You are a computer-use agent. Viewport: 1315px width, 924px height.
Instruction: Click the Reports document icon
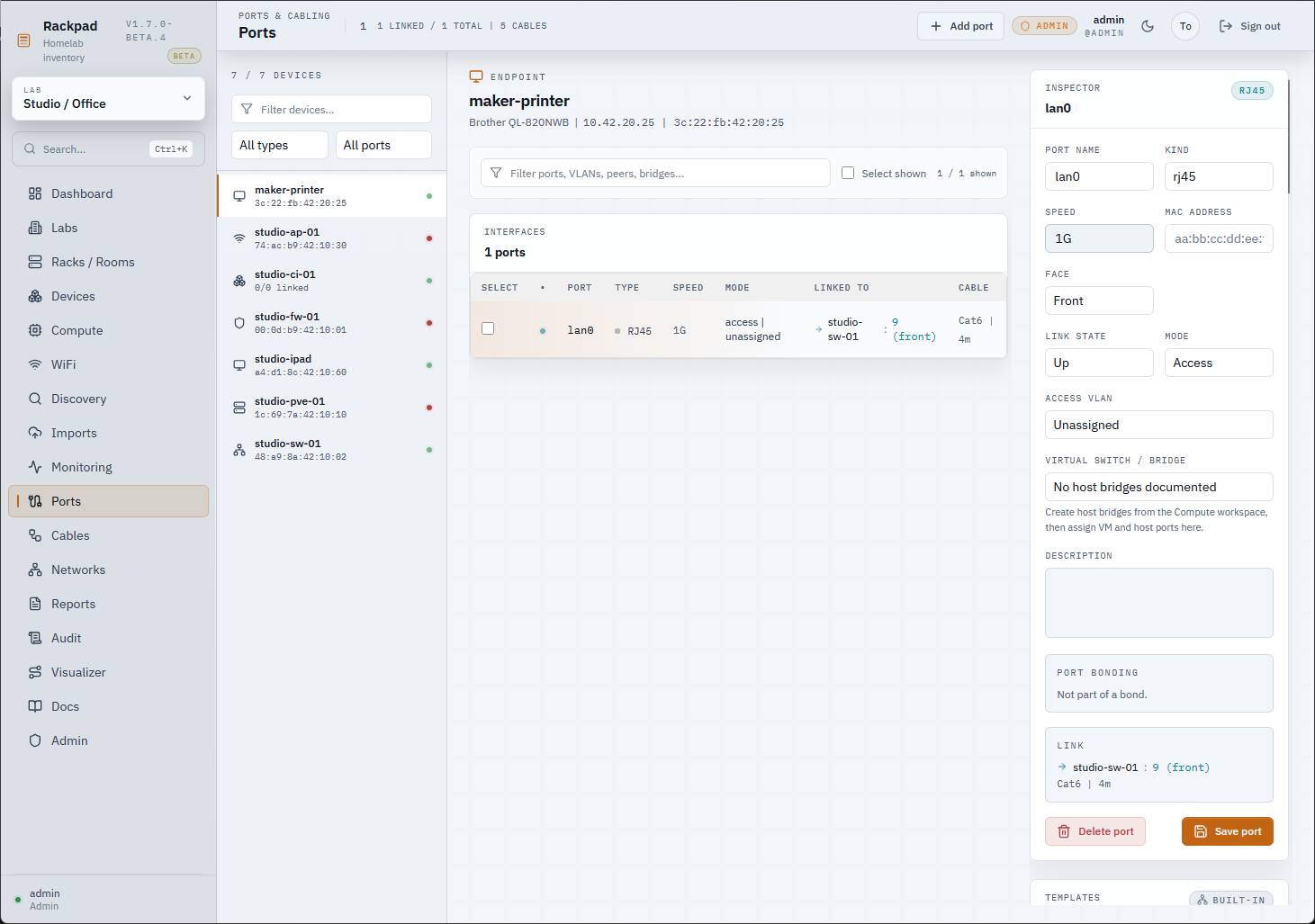click(x=35, y=604)
